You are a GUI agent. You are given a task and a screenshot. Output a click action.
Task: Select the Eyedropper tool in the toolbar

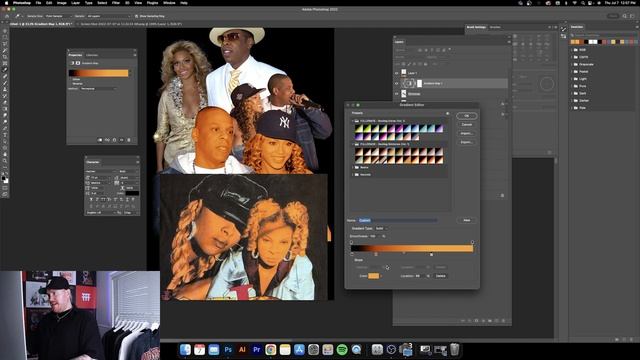point(5,70)
